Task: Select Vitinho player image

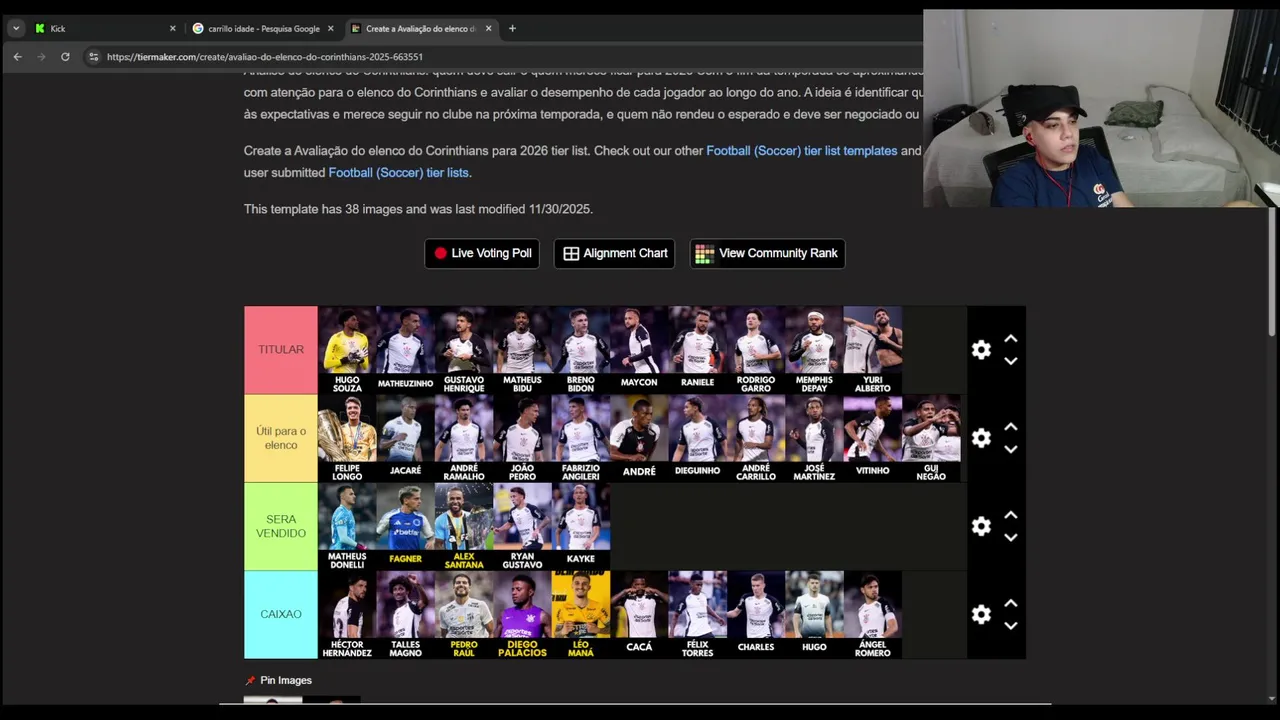Action: click(x=873, y=438)
